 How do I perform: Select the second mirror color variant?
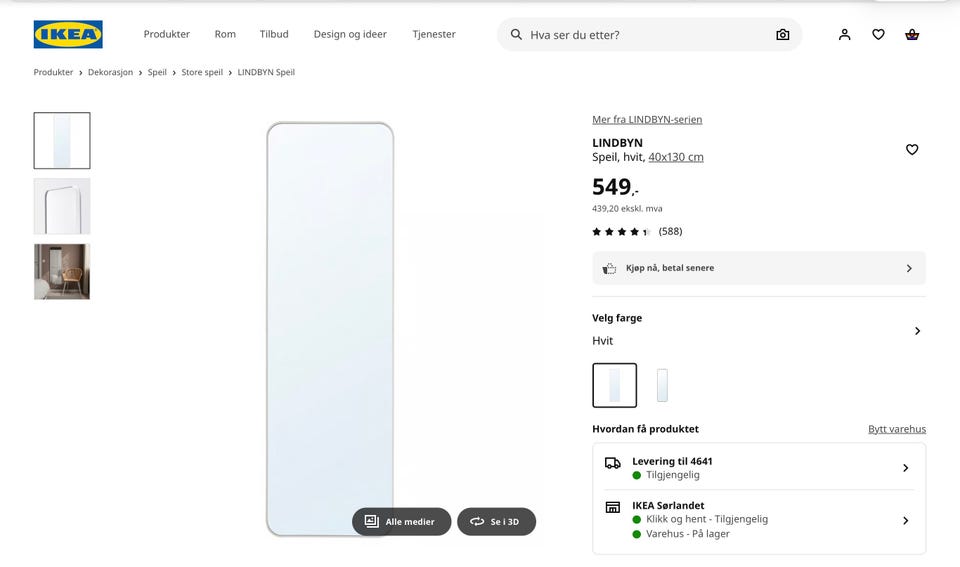[662, 385]
